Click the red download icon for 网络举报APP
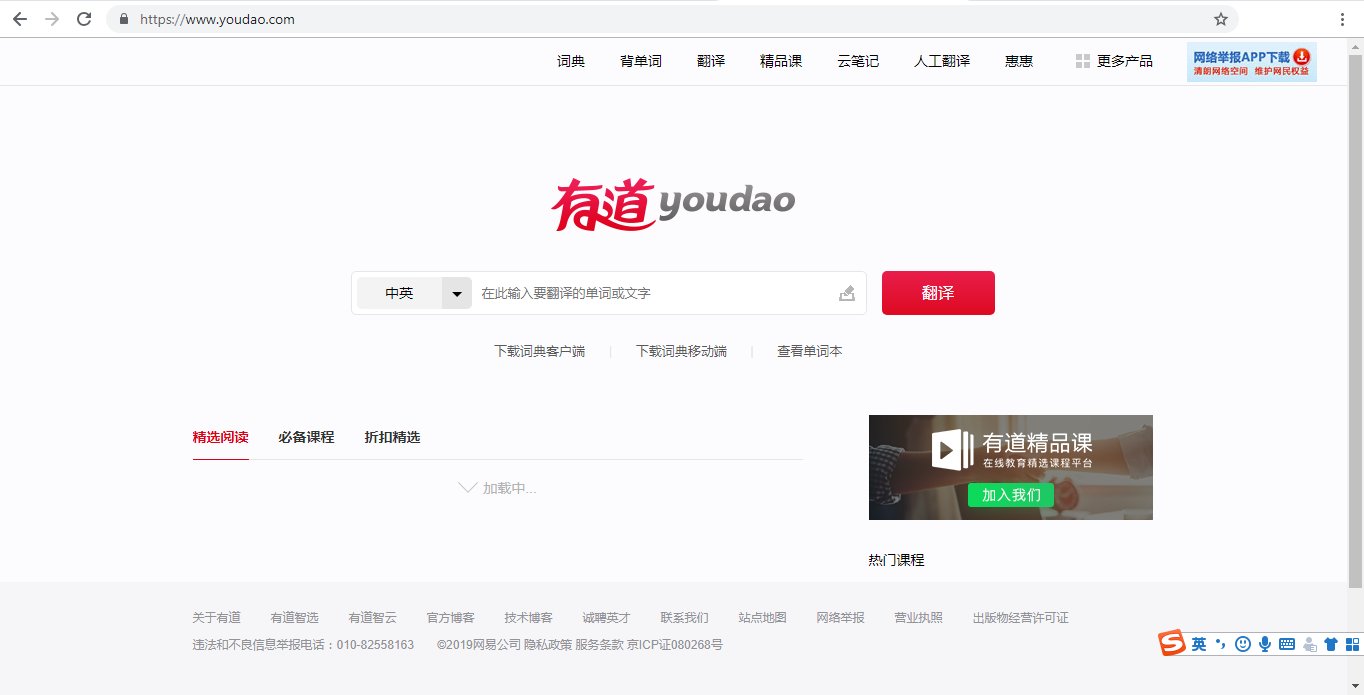 click(1301, 57)
